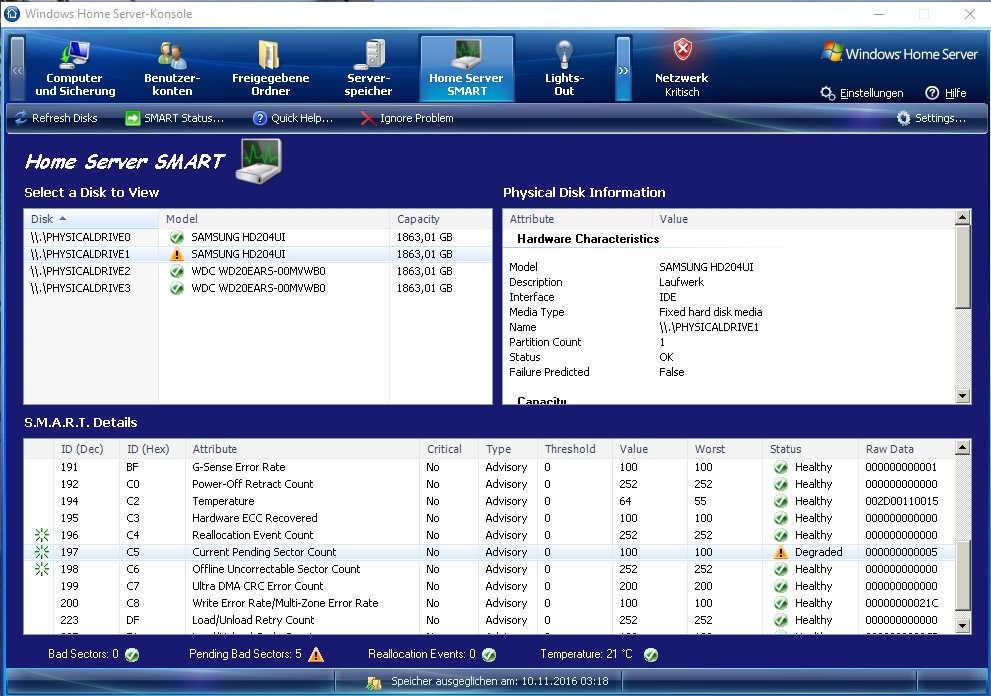Viewport: 991px width, 696px height.
Task: Select PHYSICALDRIVE2 in disk list
Action: (x=81, y=271)
